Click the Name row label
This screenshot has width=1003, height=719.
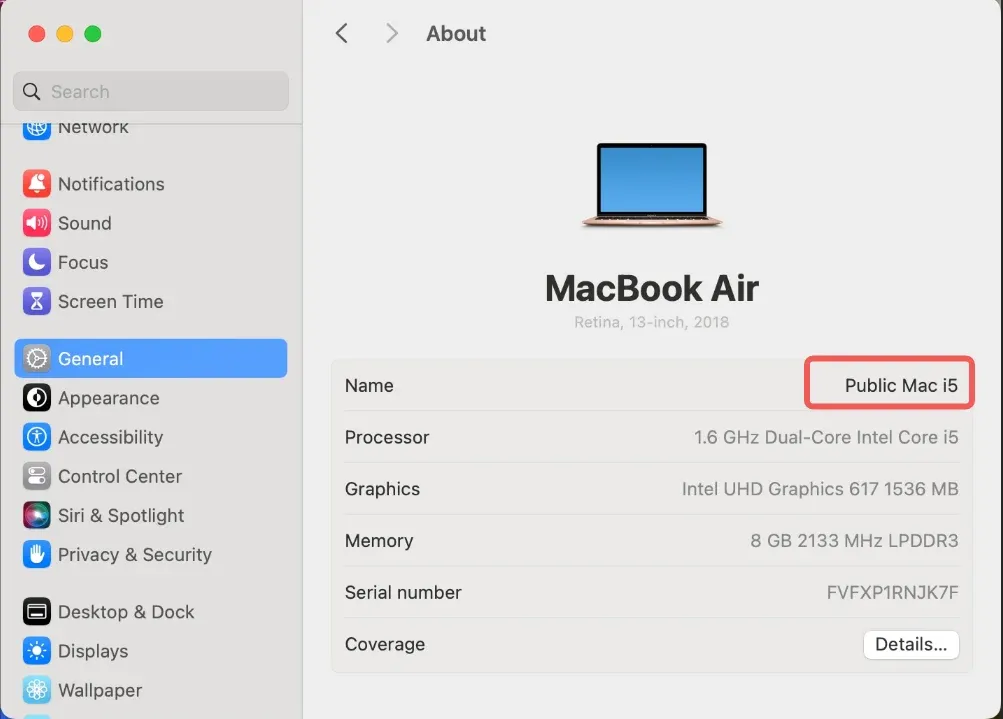tap(369, 386)
